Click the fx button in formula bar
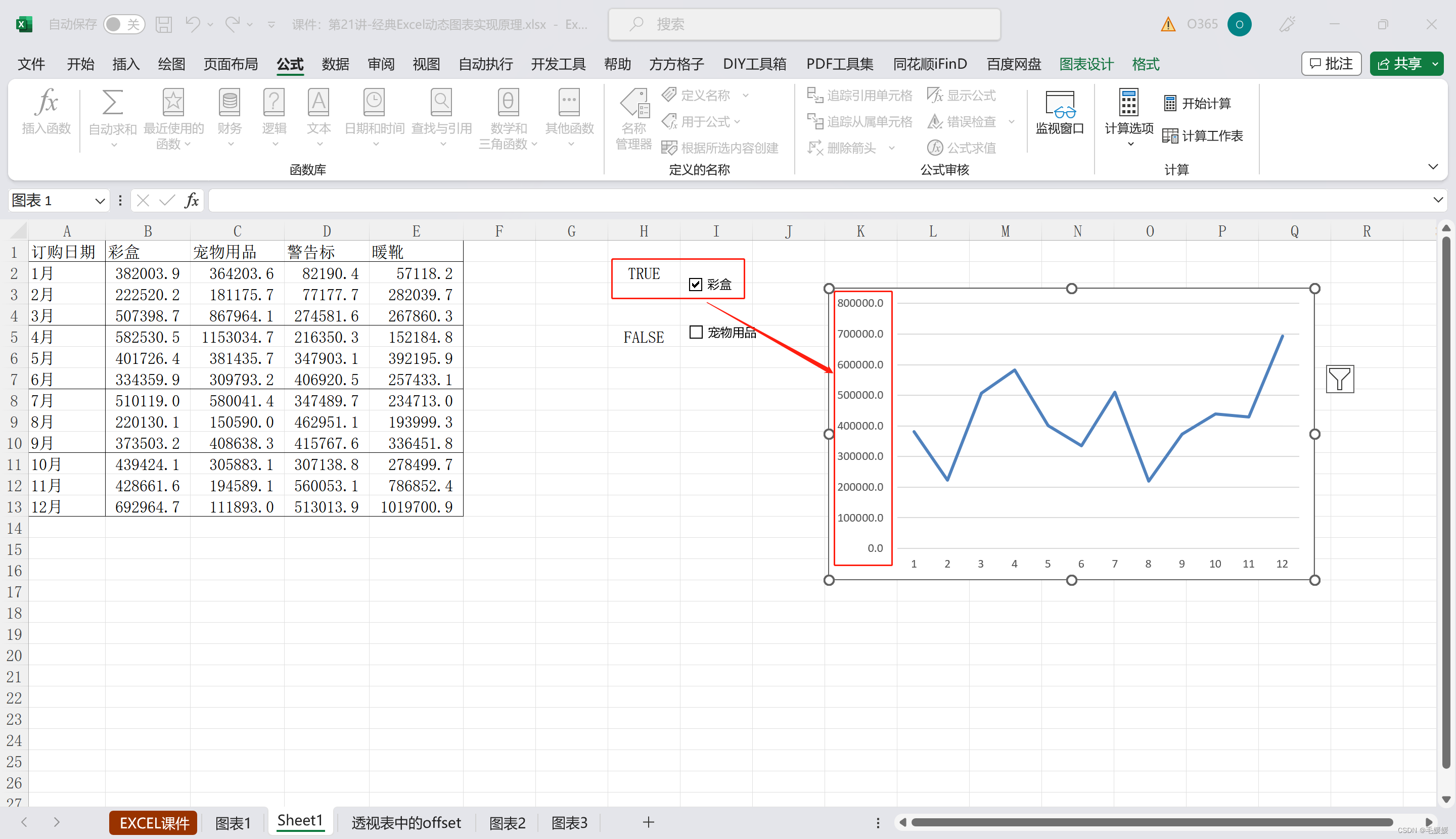Image resolution: width=1456 pixels, height=839 pixels. tap(192, 201)
